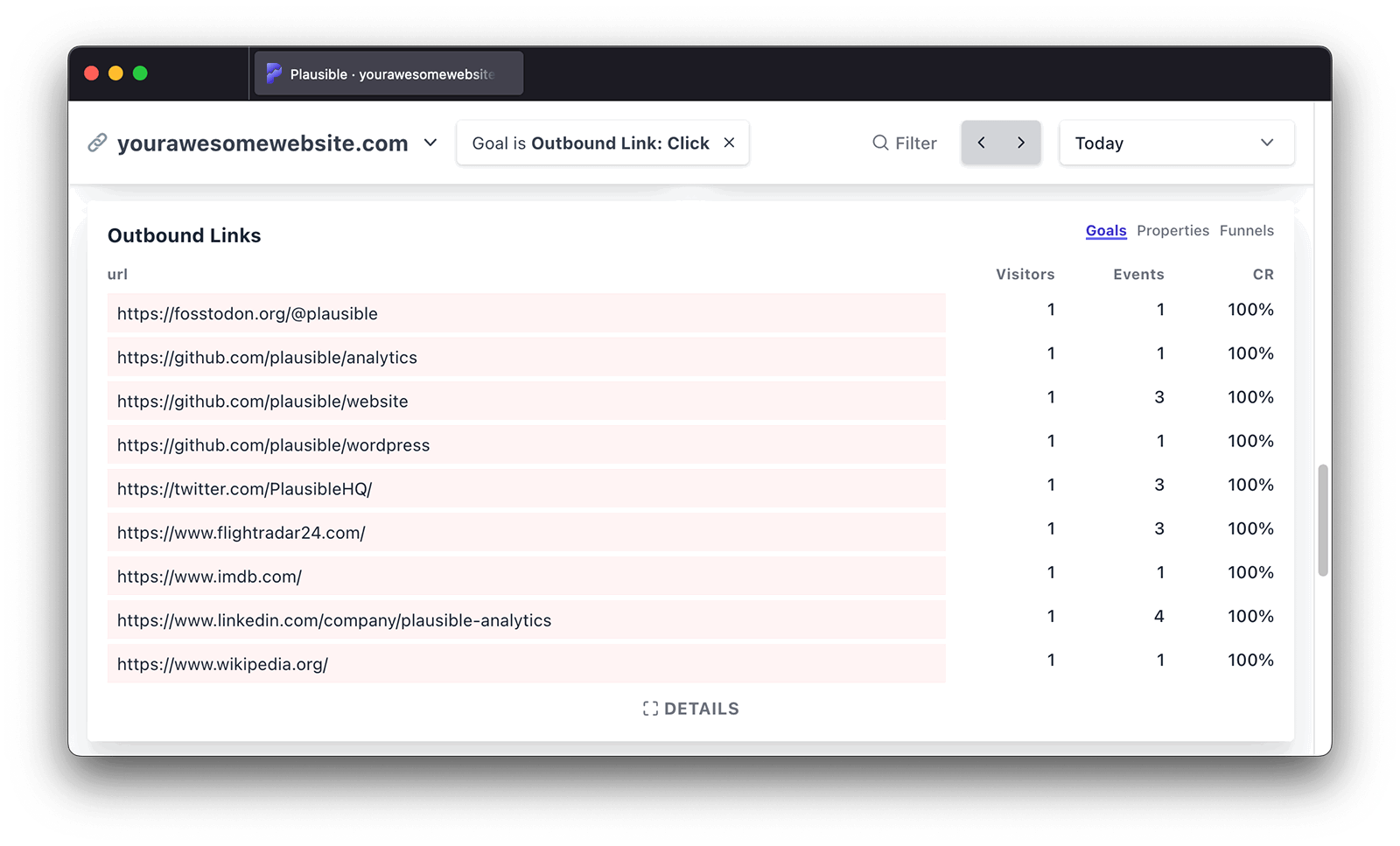Open the Today date range dropdown

(x=1176, y=143)
